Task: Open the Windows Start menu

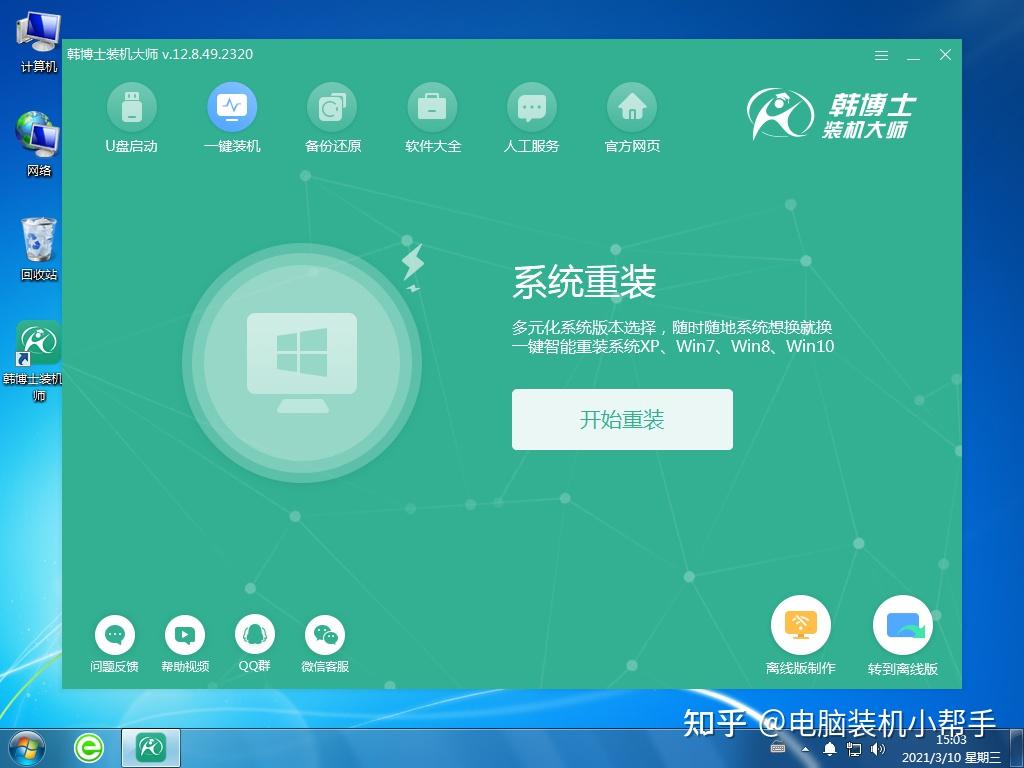Action: click(x=26, y=748)
